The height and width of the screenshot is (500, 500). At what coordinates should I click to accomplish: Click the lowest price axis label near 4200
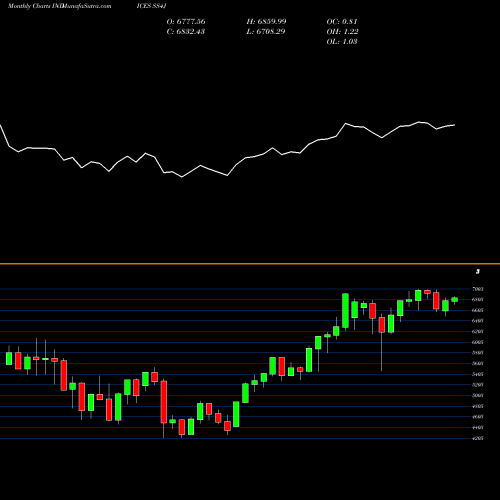[477, 438]
